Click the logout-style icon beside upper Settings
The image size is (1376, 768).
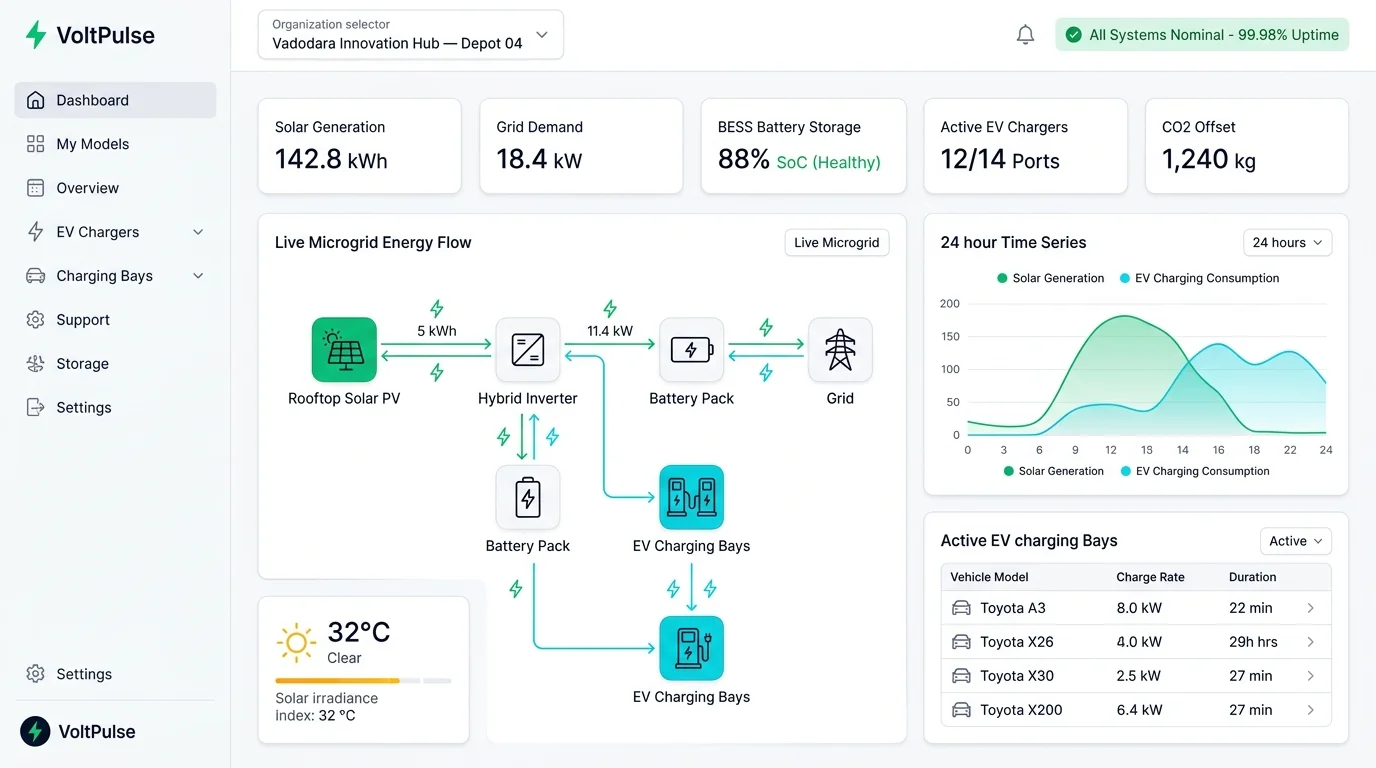pos(36,407)
